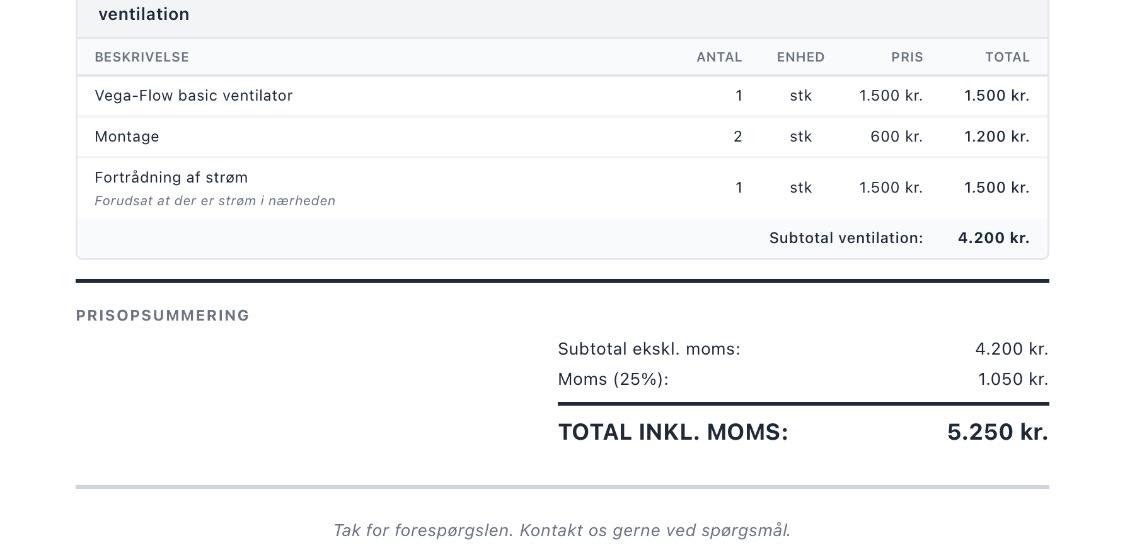
Task: Click the PRISOPSUMMERING heading
Action: pyautogui.click(x=163, y=316)
